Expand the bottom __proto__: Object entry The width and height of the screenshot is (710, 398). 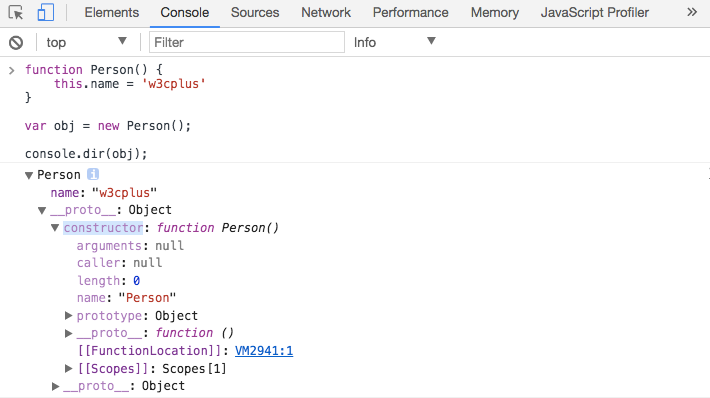coord(55,386)
